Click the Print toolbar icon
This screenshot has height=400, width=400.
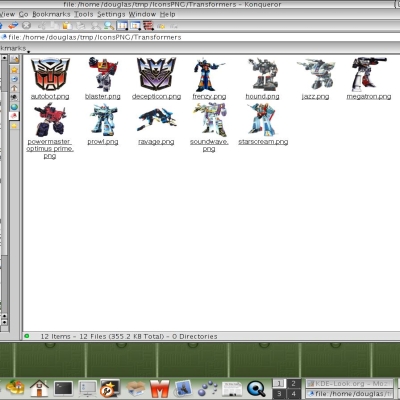pyautogui.click(x=81, y=25)
